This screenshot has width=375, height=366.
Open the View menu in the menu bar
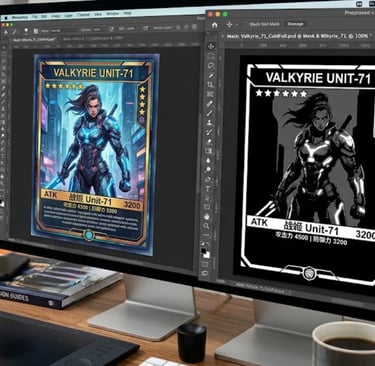coord(98,14)
